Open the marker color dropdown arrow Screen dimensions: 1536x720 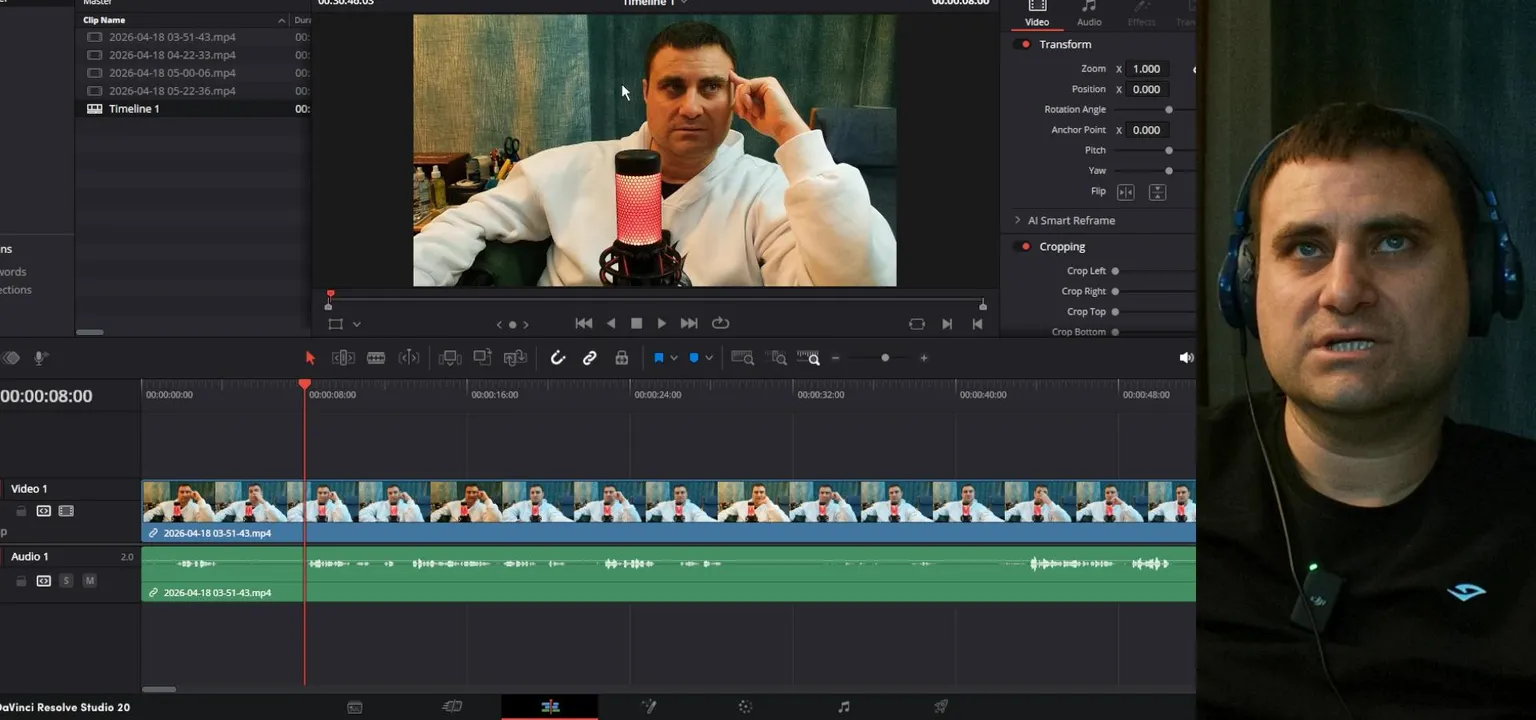pyautogui.click(x=709, y=358)
